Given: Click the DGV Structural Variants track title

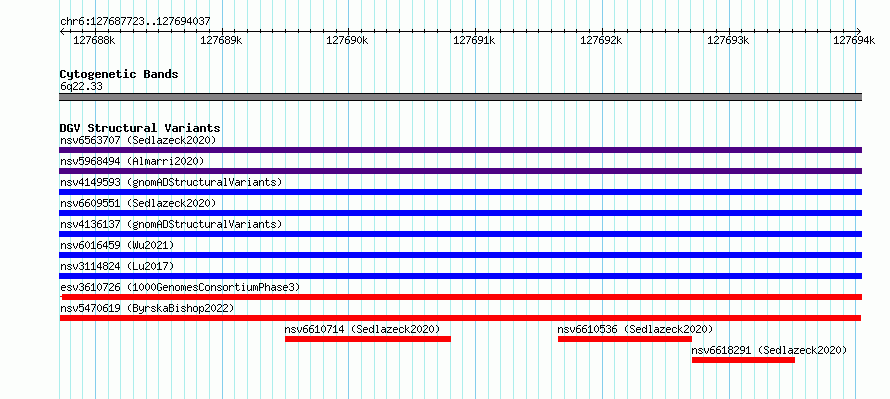Looking at the screenshot, I should pos(140,128).
